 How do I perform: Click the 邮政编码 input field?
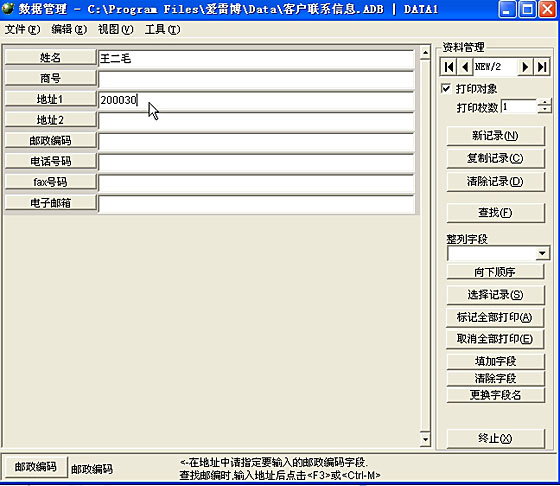tap(256, 142)
